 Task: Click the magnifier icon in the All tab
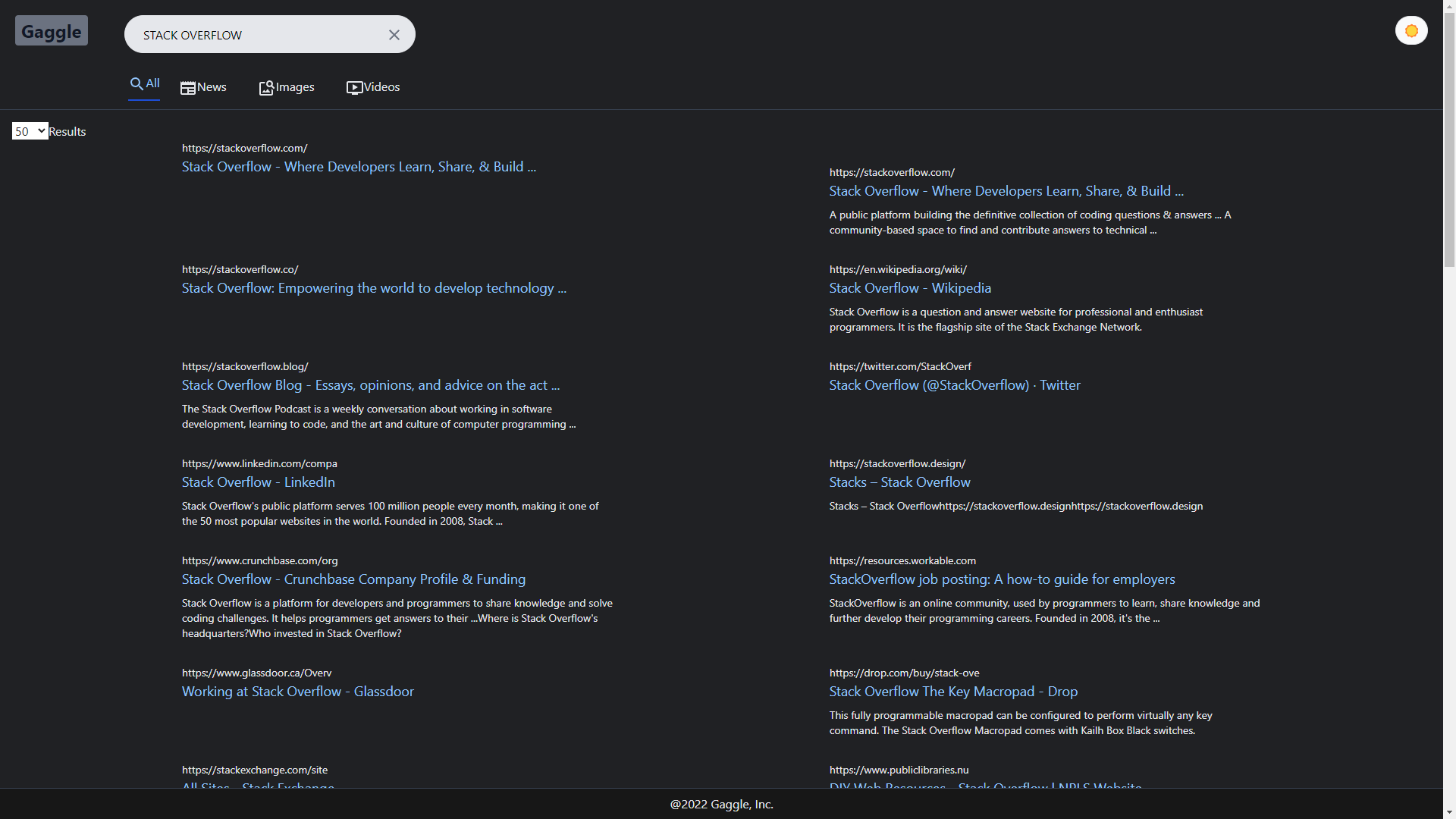136,83
